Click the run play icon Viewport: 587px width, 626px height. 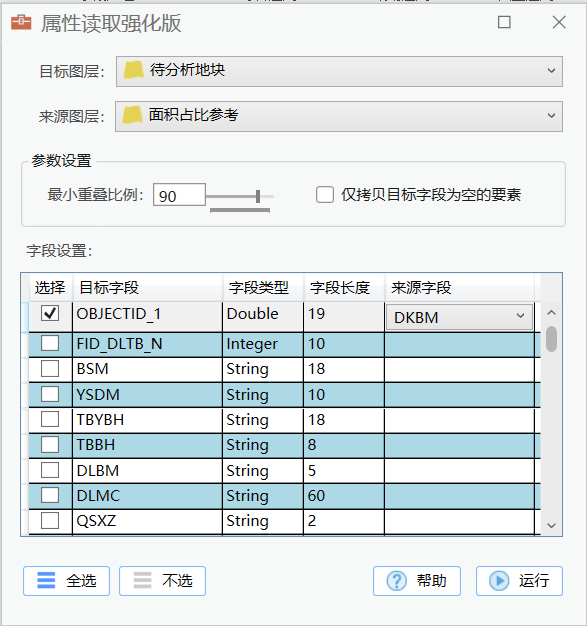click(499, 580)
